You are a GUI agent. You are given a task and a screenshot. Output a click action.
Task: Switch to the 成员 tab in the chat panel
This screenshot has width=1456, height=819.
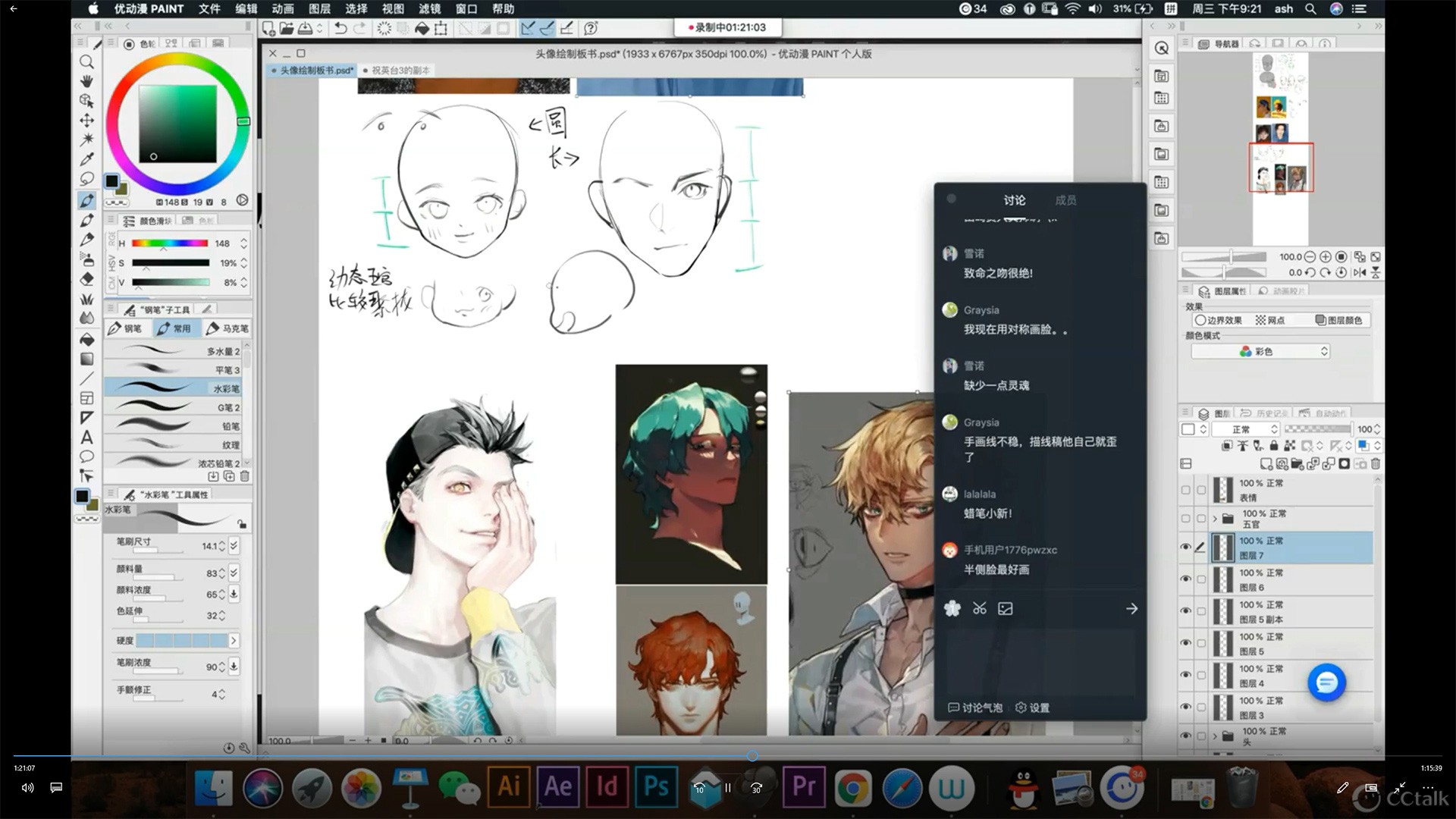coord(1066,200)
